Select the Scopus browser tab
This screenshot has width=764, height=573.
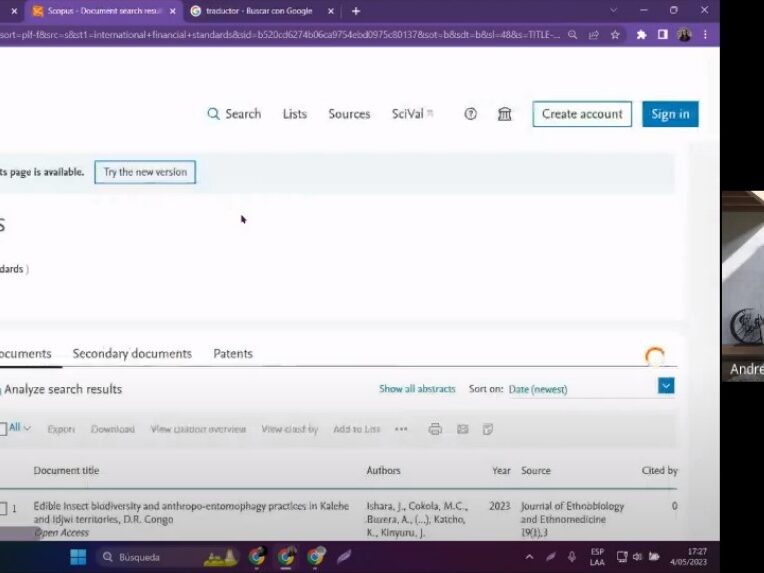(x=103, y=11)
